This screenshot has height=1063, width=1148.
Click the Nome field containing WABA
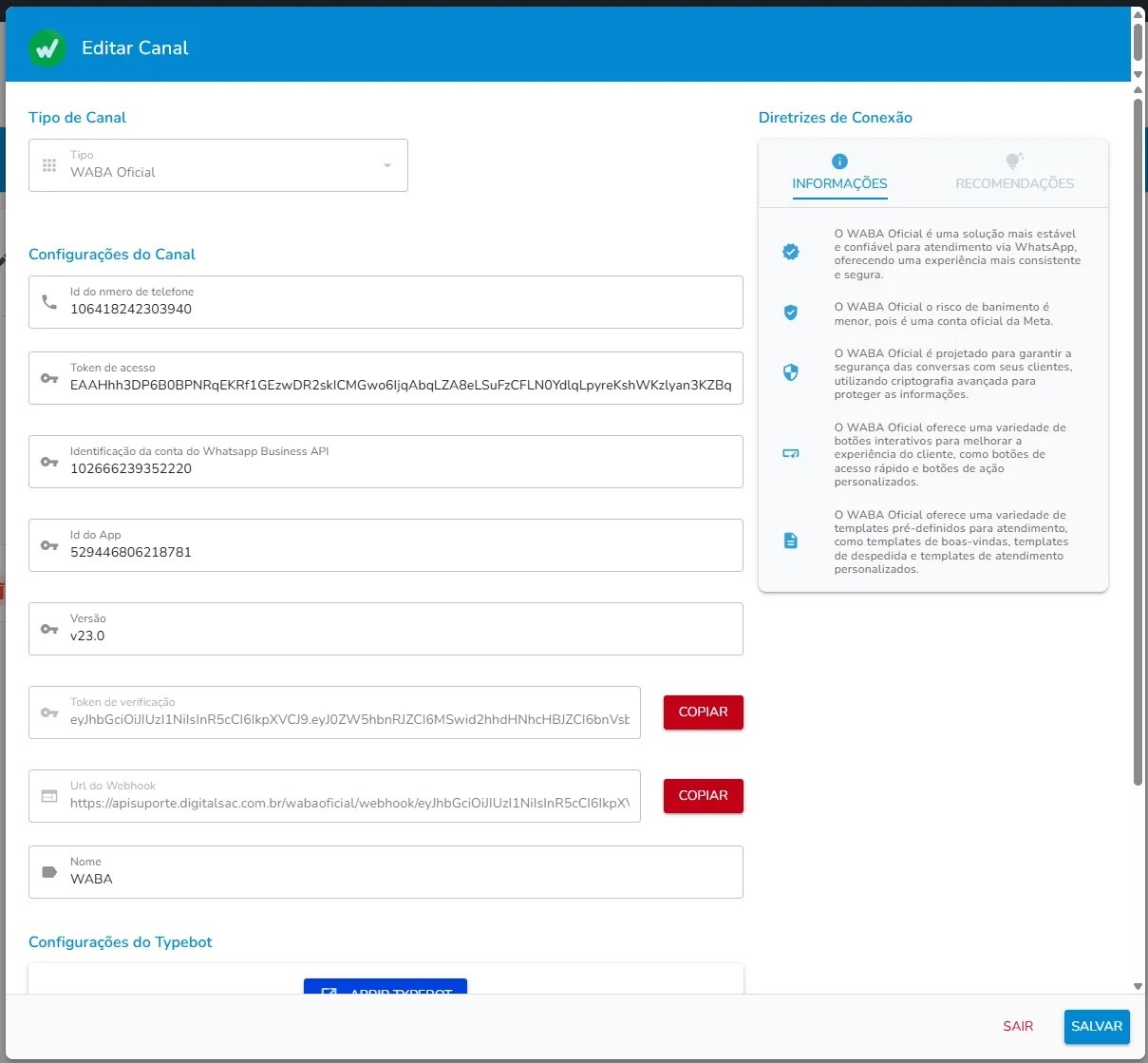click(x=386, y=872)
